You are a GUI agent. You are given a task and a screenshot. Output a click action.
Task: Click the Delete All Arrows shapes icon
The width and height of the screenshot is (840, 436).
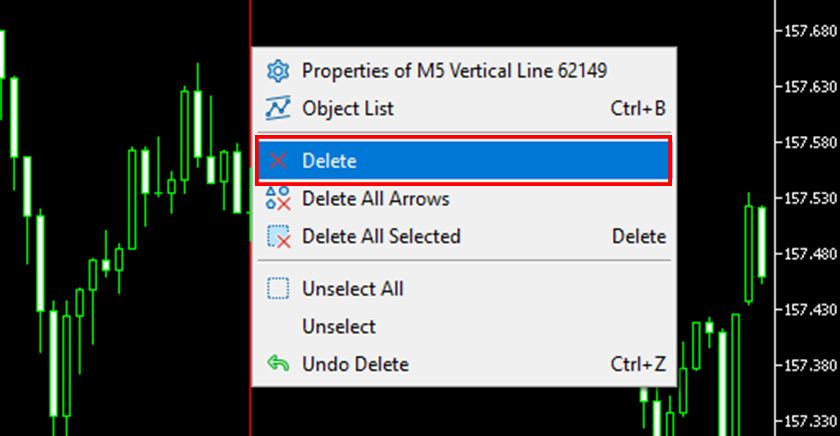pos(278,199)
